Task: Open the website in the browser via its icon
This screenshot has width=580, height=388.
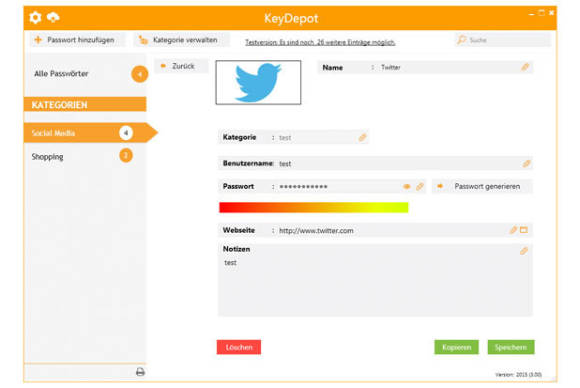Action: 524,230
